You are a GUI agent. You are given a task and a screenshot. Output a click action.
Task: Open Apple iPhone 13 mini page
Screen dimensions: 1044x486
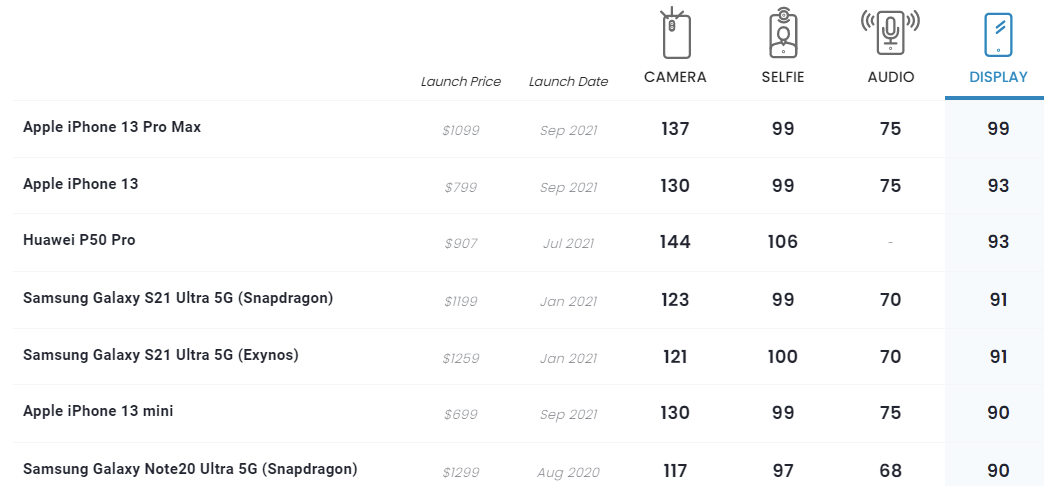point(99,411)
